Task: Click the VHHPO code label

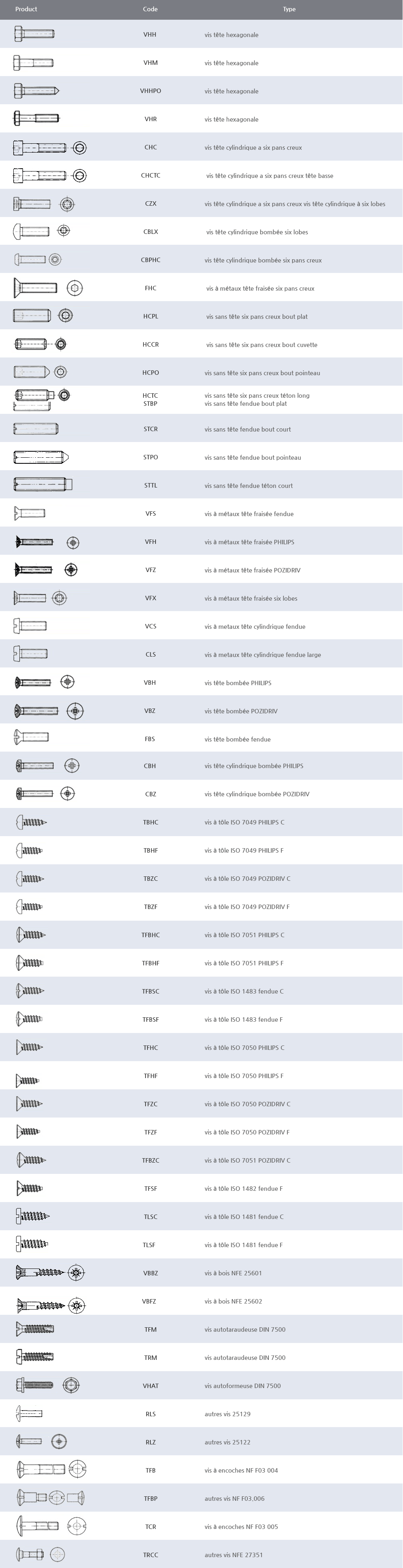Action: (151, 91)
